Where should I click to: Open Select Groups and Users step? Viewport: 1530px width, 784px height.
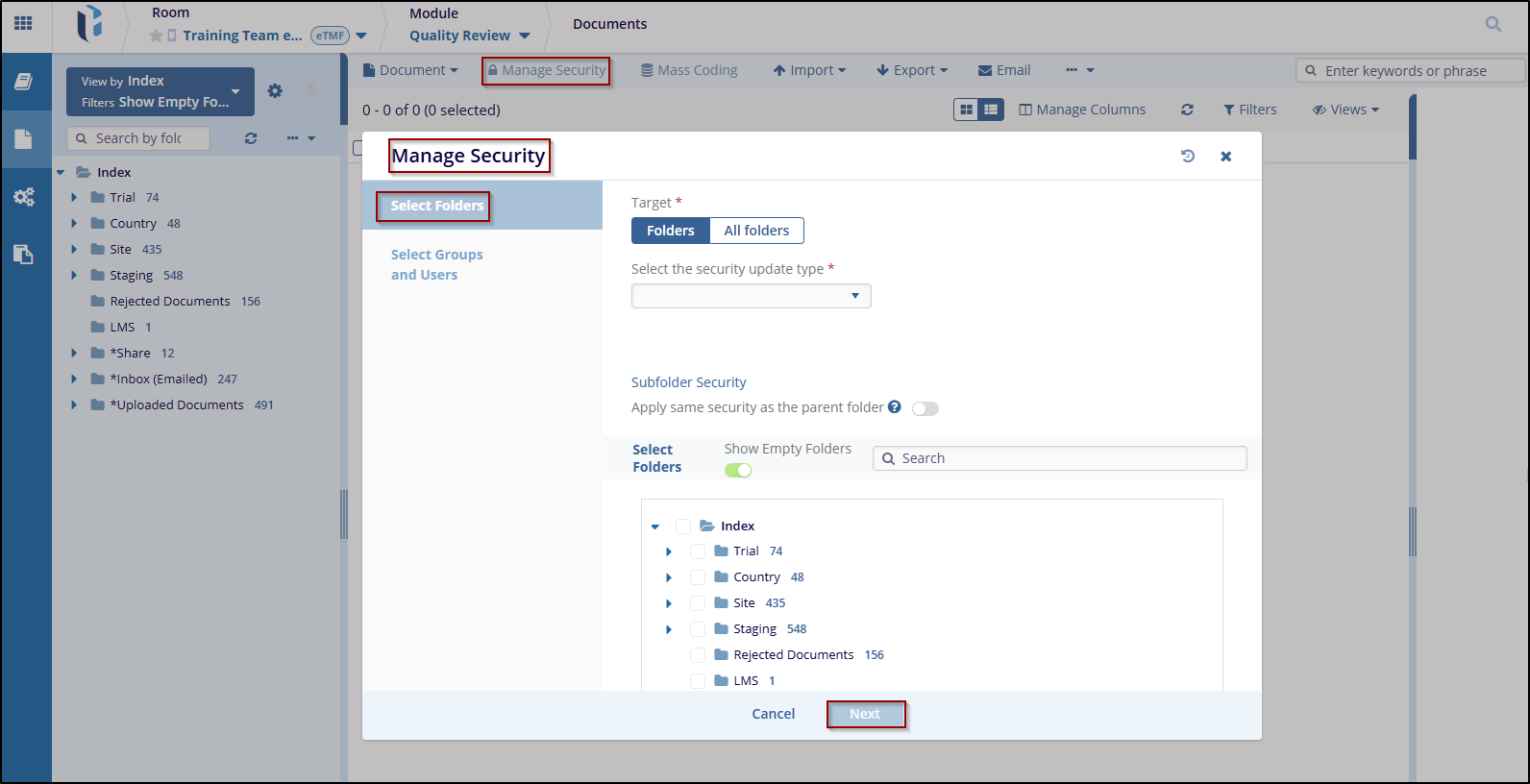tap(436, 264)
